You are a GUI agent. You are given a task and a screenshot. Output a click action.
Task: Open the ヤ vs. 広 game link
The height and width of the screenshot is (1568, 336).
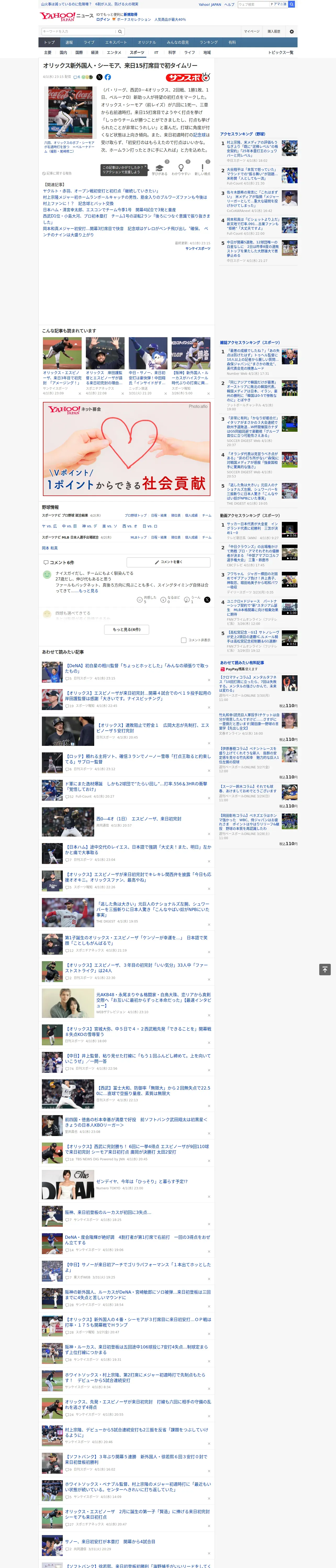[x=49, y=526]
